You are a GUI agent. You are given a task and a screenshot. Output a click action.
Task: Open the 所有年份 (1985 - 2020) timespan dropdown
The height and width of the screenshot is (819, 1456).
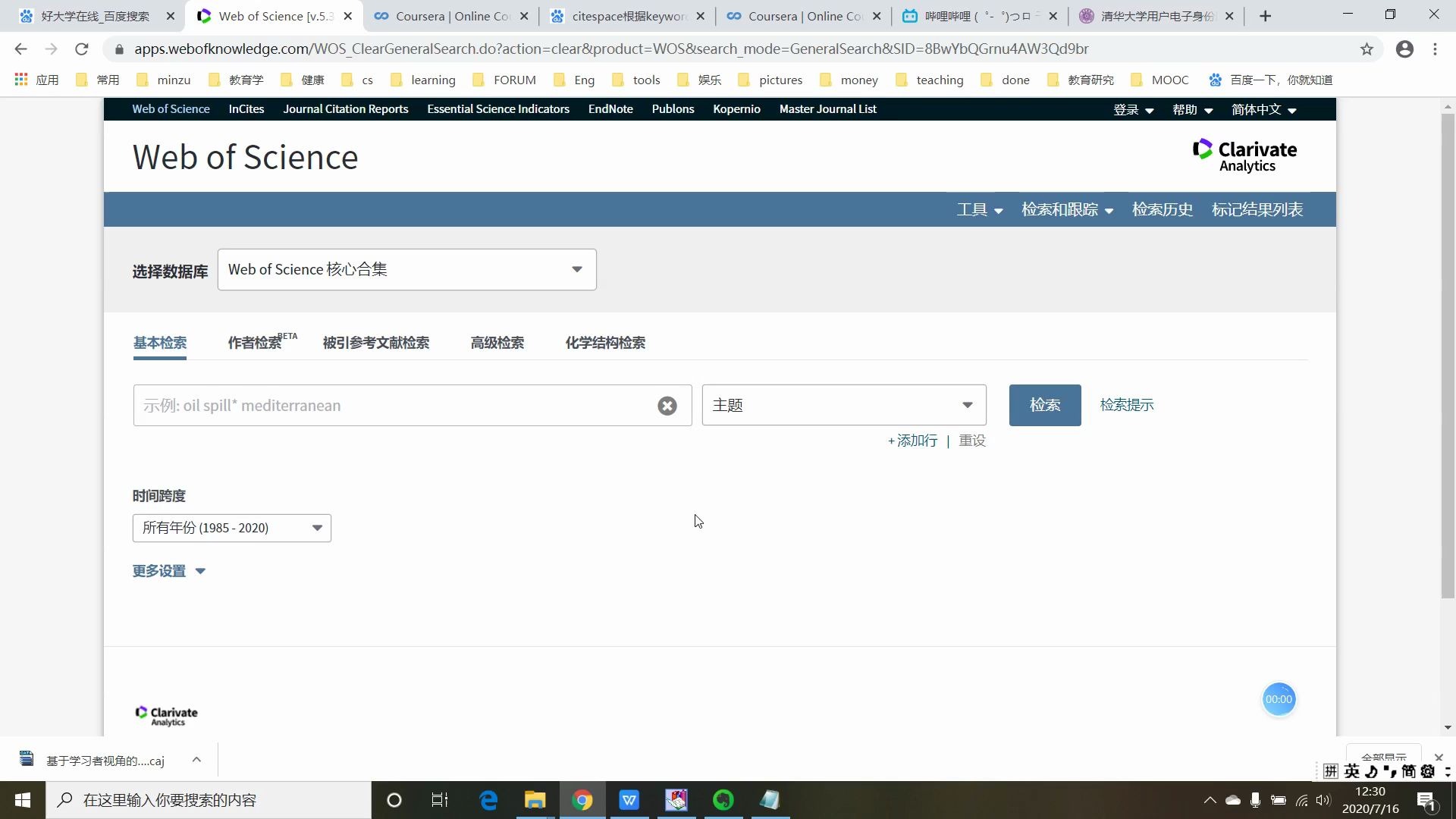(x=232, y=528)
